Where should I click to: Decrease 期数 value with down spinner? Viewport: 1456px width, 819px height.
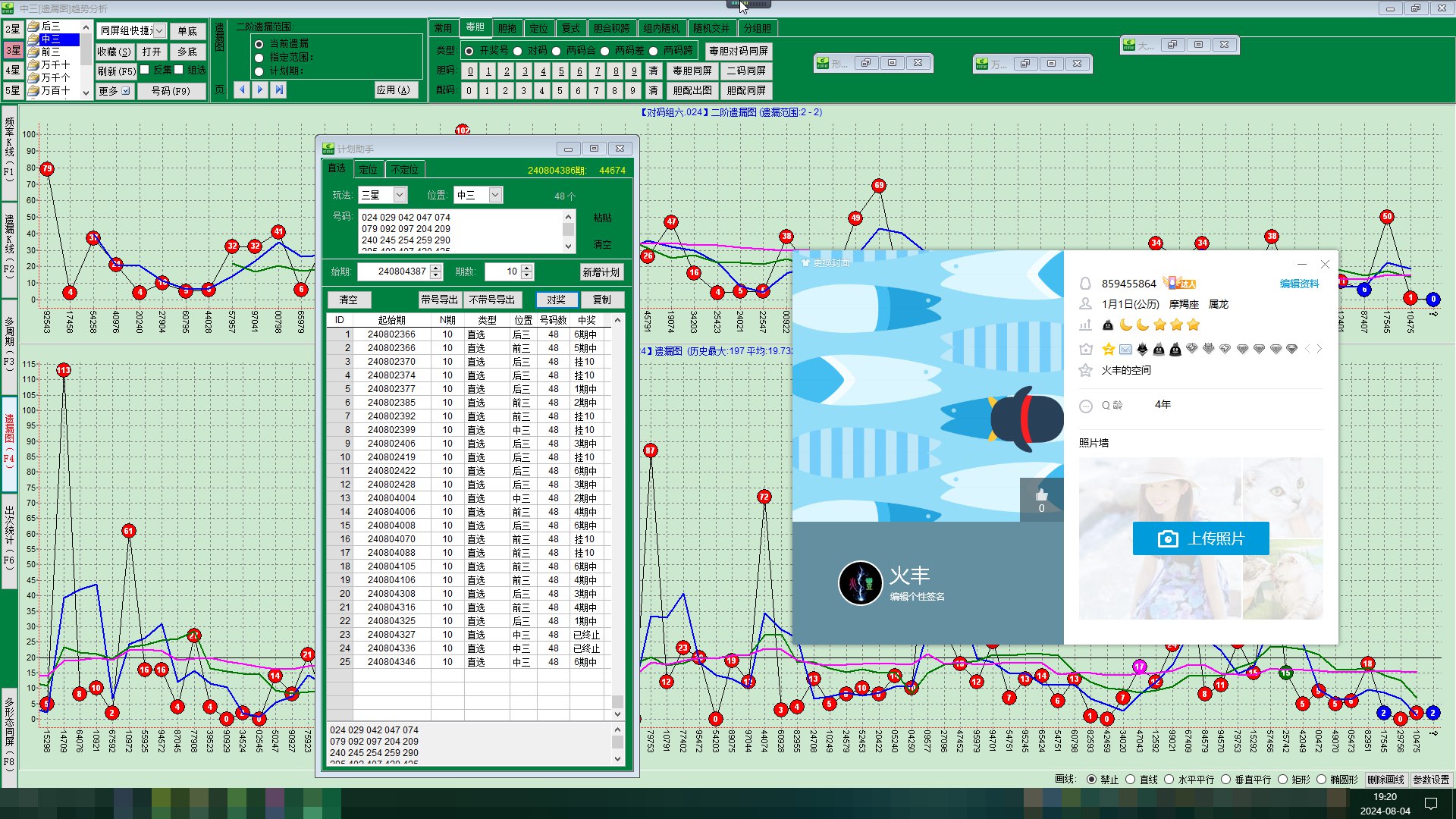[x=527, y=275]
